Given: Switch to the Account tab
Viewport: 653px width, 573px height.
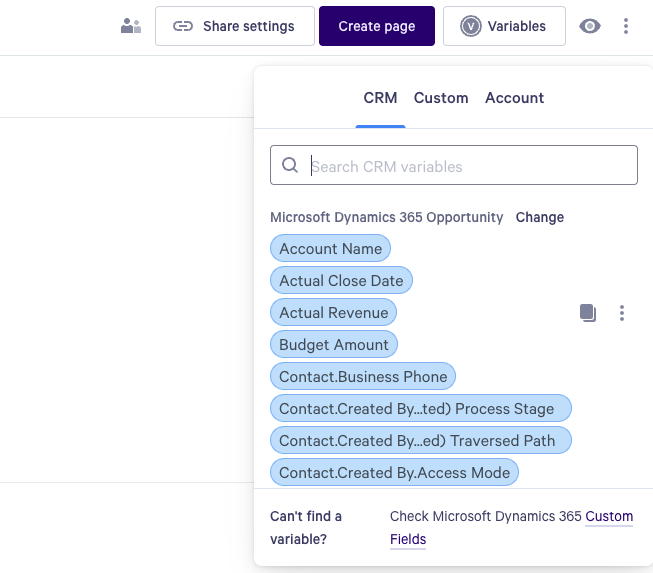Looking at the screenshot, I should point(514,98).
